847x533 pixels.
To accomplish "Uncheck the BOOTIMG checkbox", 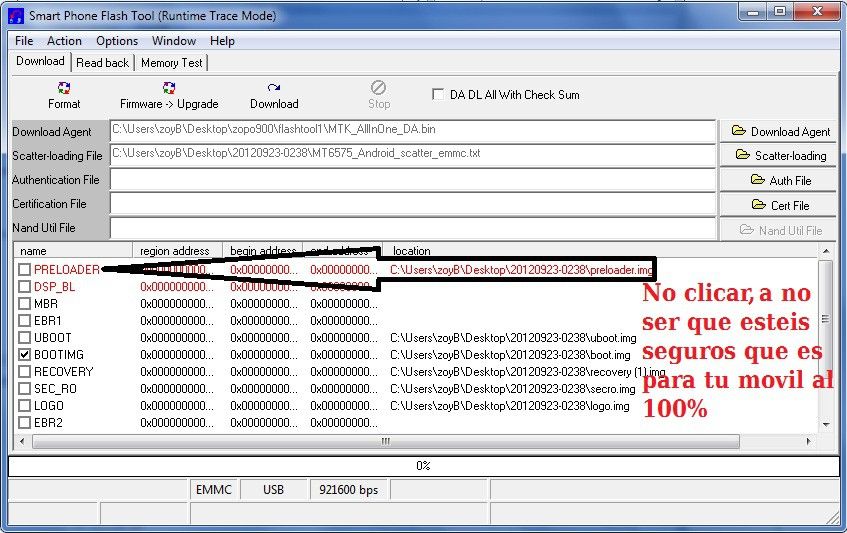I will click(24, 354).
